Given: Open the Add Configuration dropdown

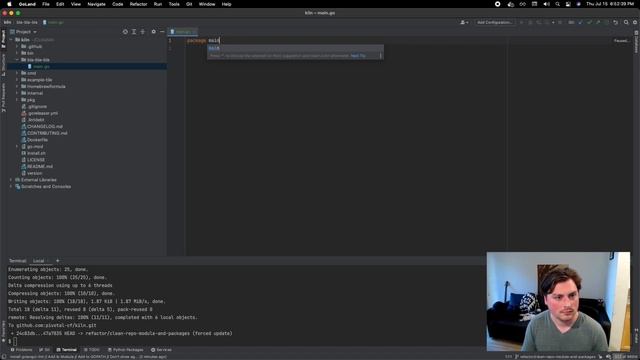Looking at the screenshot, I should tap(494, 22).
